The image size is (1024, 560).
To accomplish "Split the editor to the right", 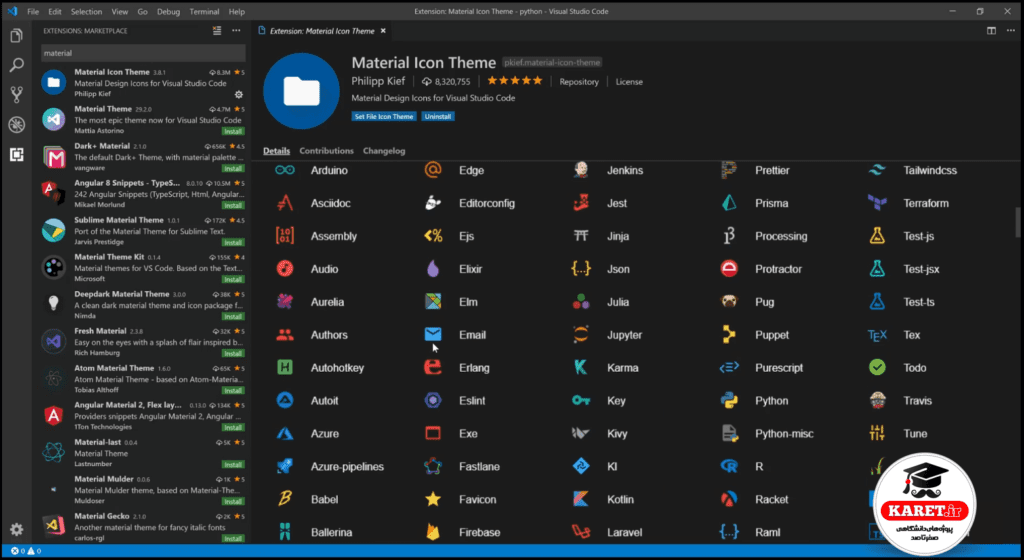I will pos(991,31).
